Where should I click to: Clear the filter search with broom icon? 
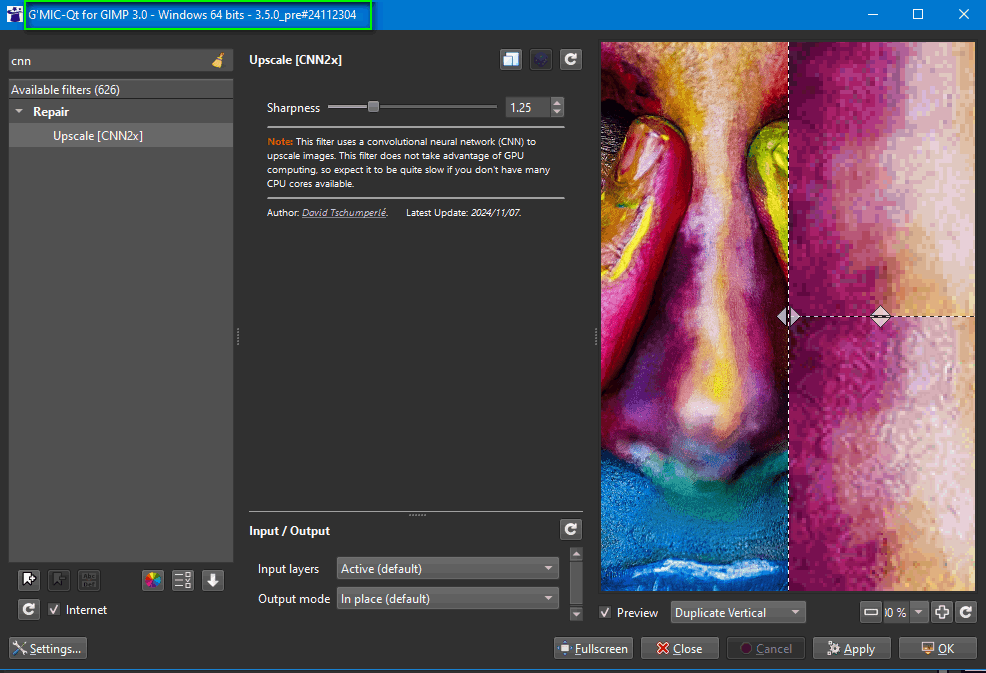[x=218, y=60]
